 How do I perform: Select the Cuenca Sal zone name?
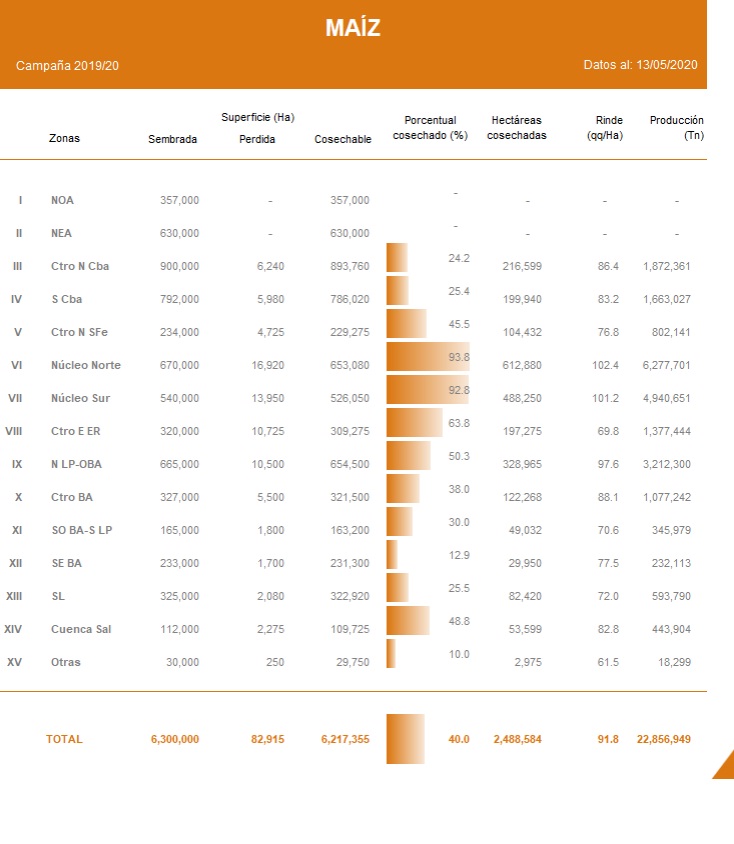80,629
